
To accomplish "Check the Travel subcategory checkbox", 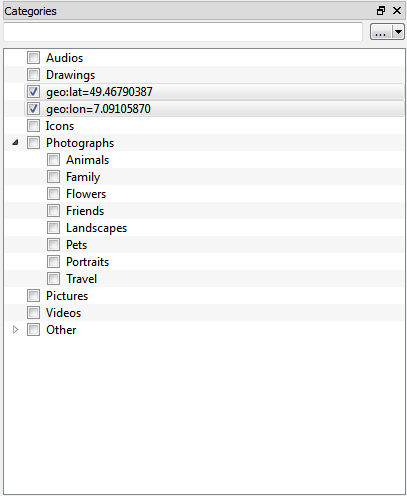I will (53, 279).
